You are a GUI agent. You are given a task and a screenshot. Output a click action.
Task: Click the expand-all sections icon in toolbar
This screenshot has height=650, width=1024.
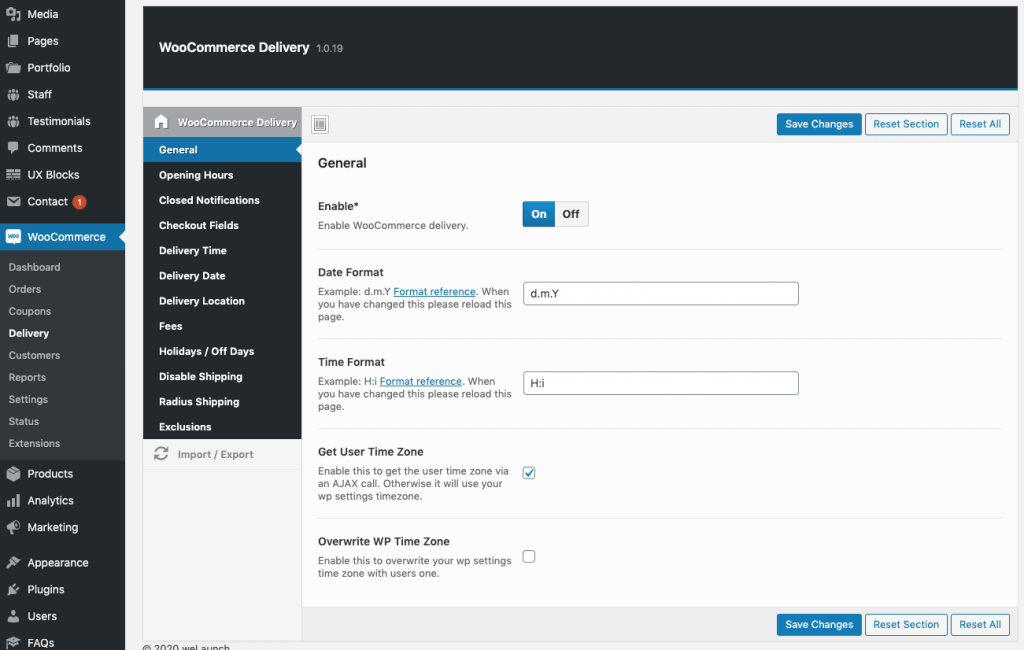(x=320, y=124)
